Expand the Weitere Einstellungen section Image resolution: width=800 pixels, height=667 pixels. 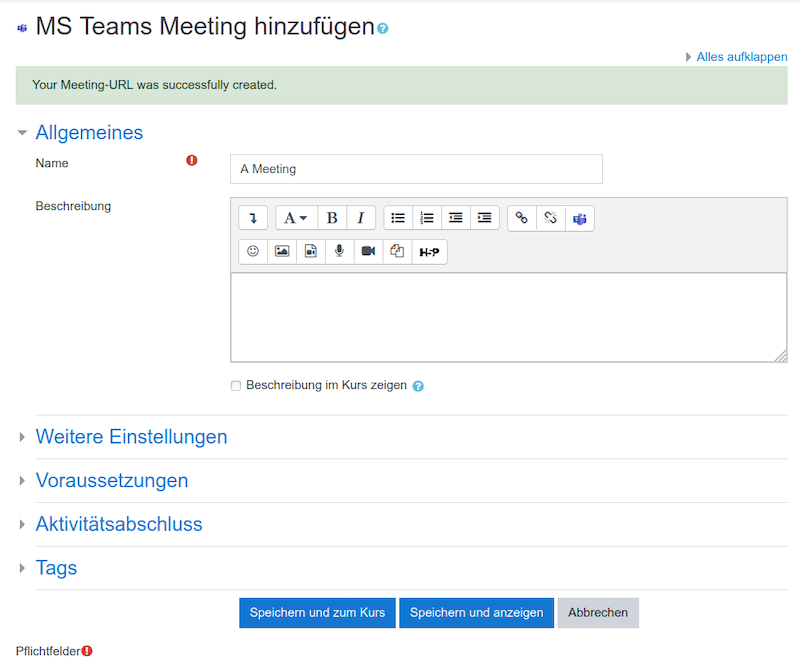click(131, 437)
